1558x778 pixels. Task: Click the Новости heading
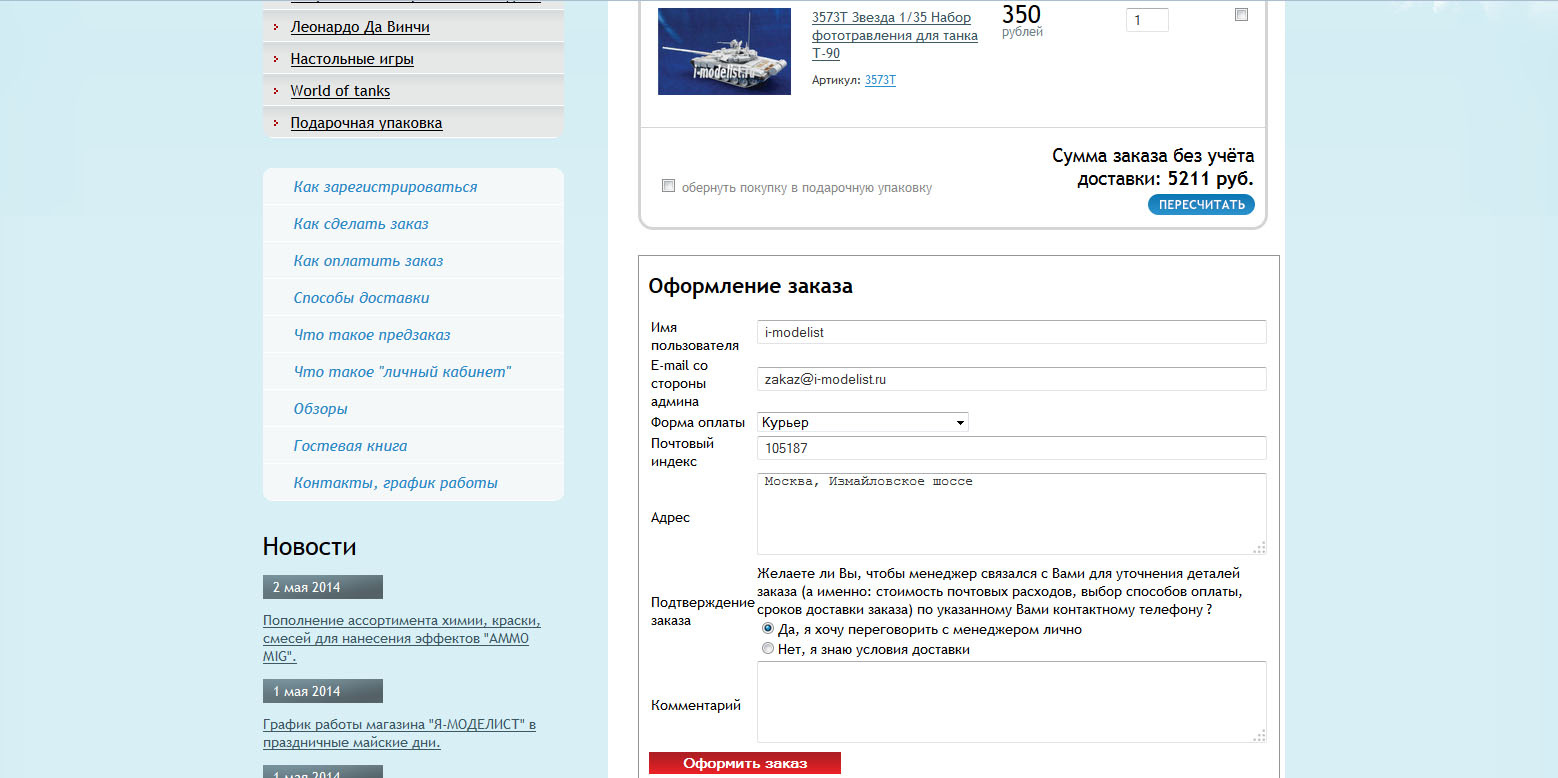[x=309, y=546]
